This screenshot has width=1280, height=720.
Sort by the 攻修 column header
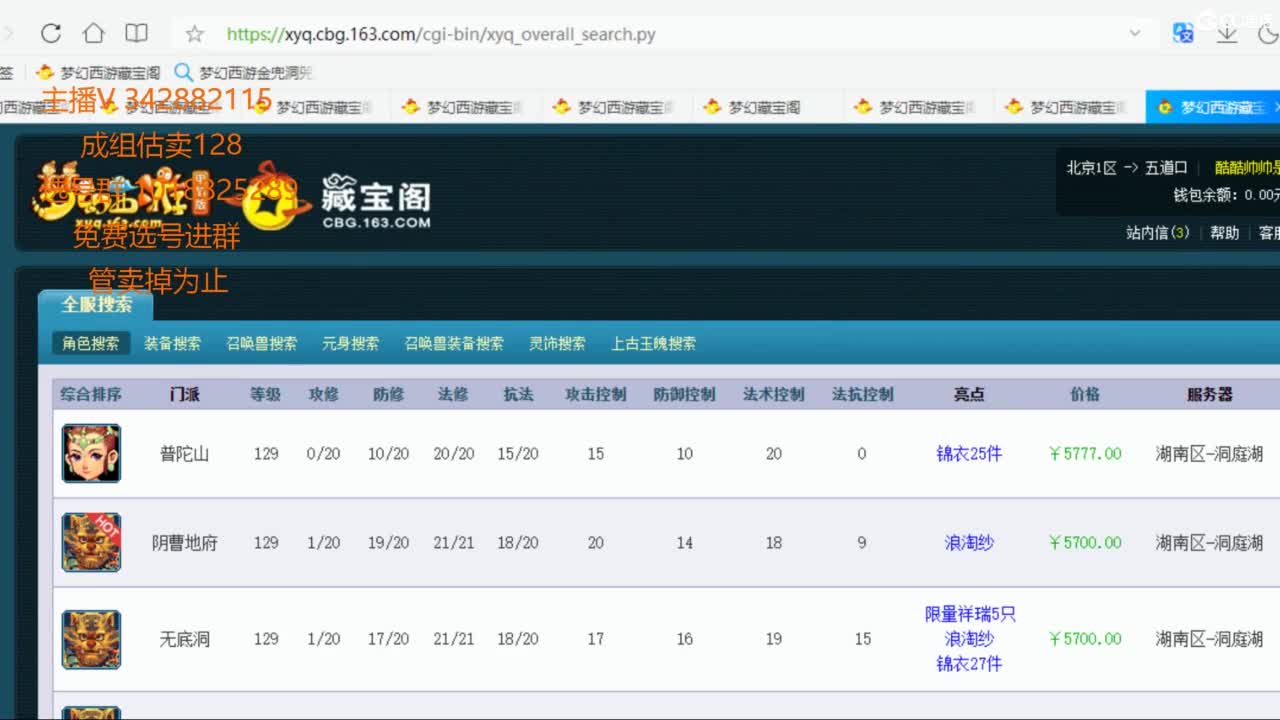pos(323,394)
